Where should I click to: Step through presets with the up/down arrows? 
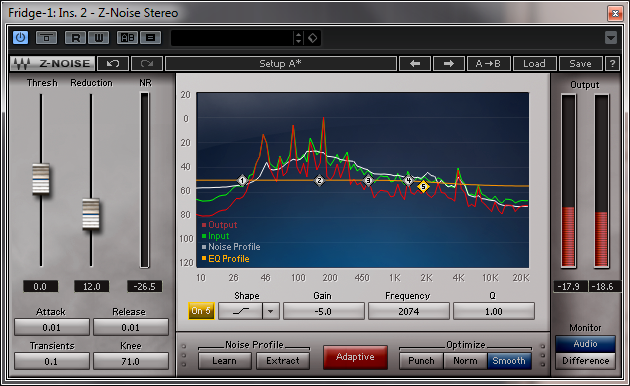298,38
